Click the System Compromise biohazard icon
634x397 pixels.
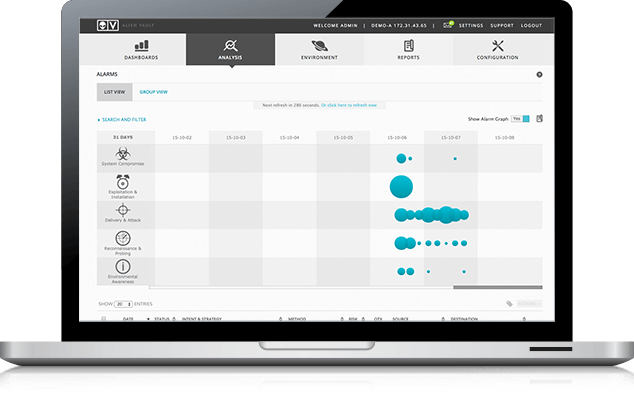coord(123,153)
